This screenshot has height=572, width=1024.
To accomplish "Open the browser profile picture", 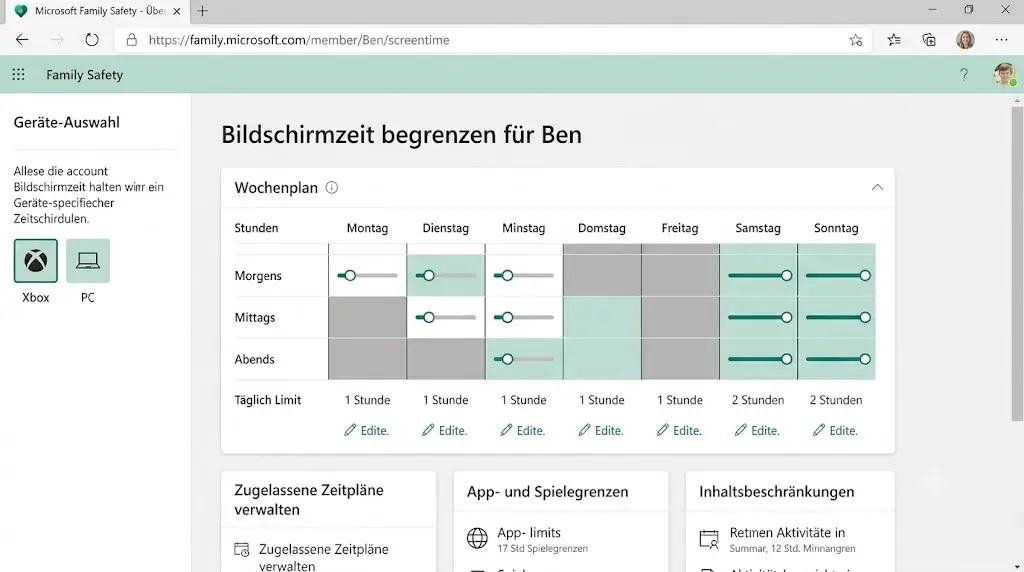I will (x=965, y=40).
